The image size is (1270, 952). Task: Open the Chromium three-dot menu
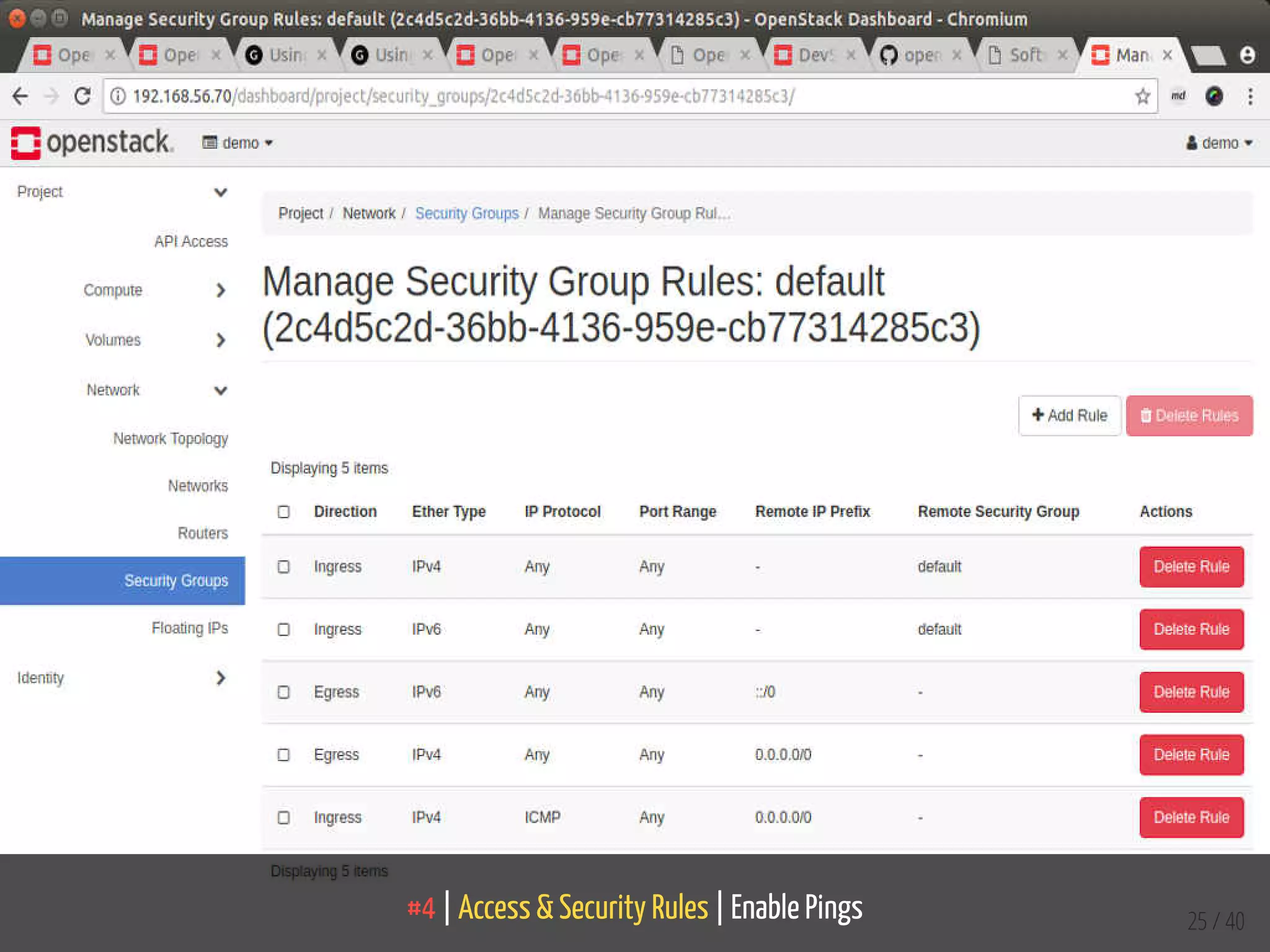[x=1250, y=96]
